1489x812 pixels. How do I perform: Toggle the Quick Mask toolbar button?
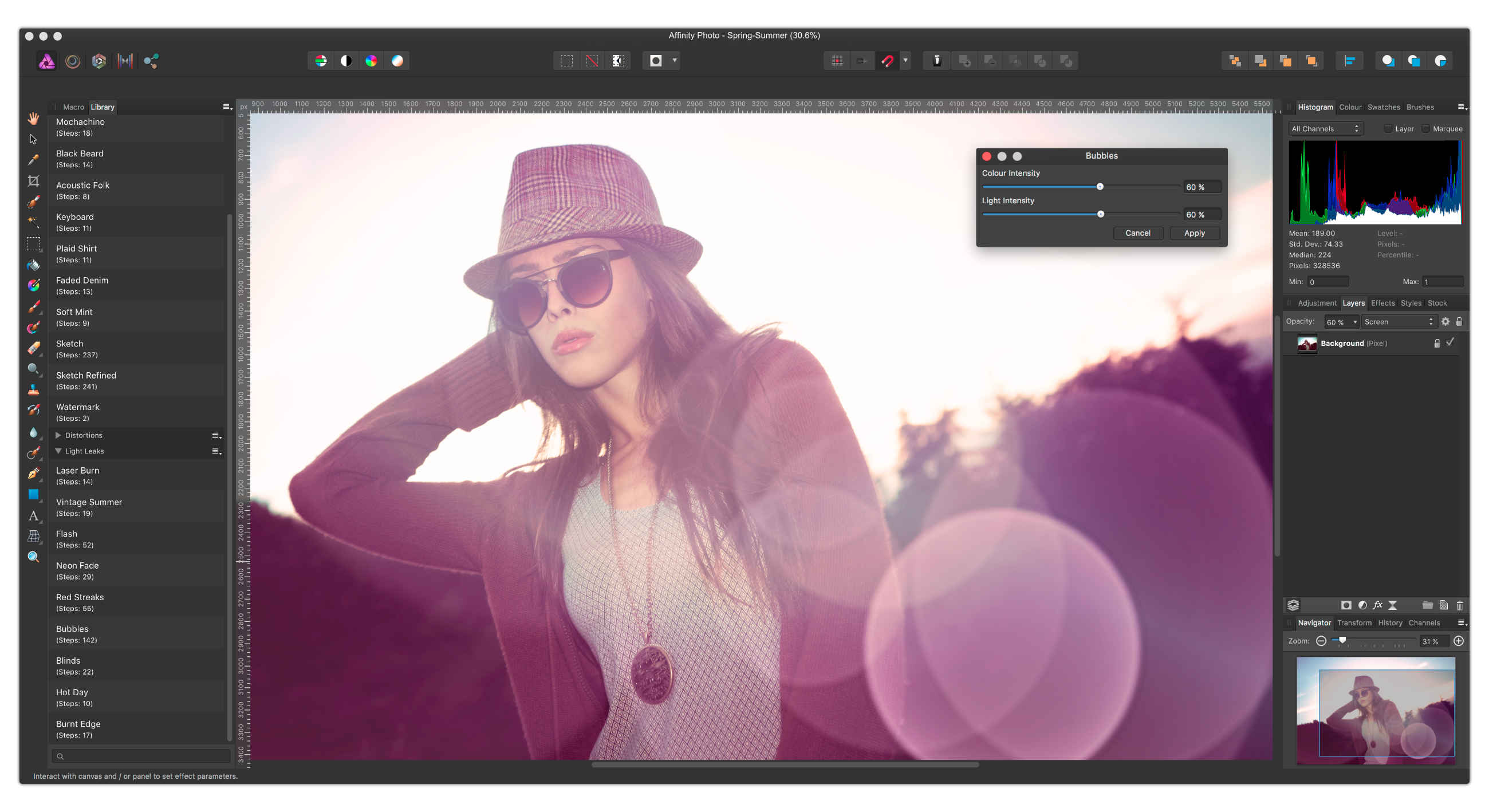pyautogui.click(x=656, y=61)
